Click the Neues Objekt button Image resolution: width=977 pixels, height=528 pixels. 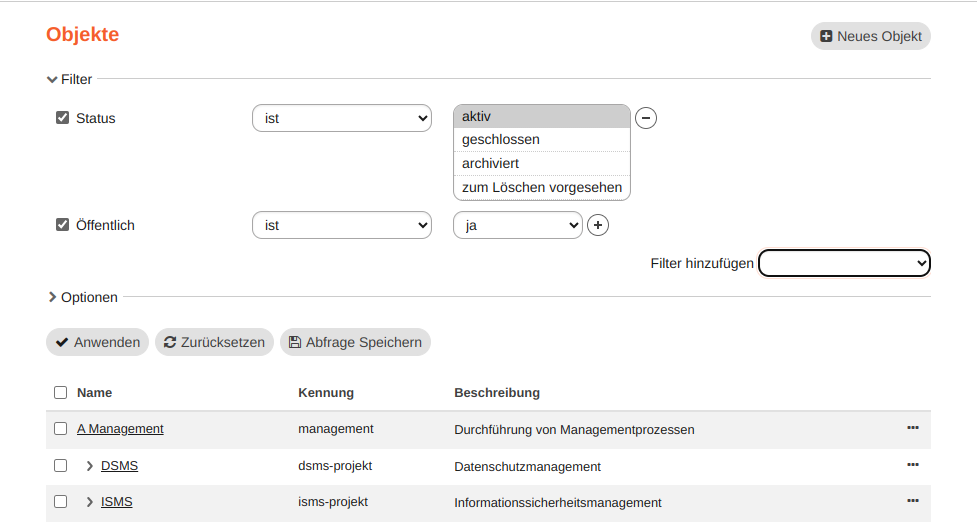pos(870,36)
